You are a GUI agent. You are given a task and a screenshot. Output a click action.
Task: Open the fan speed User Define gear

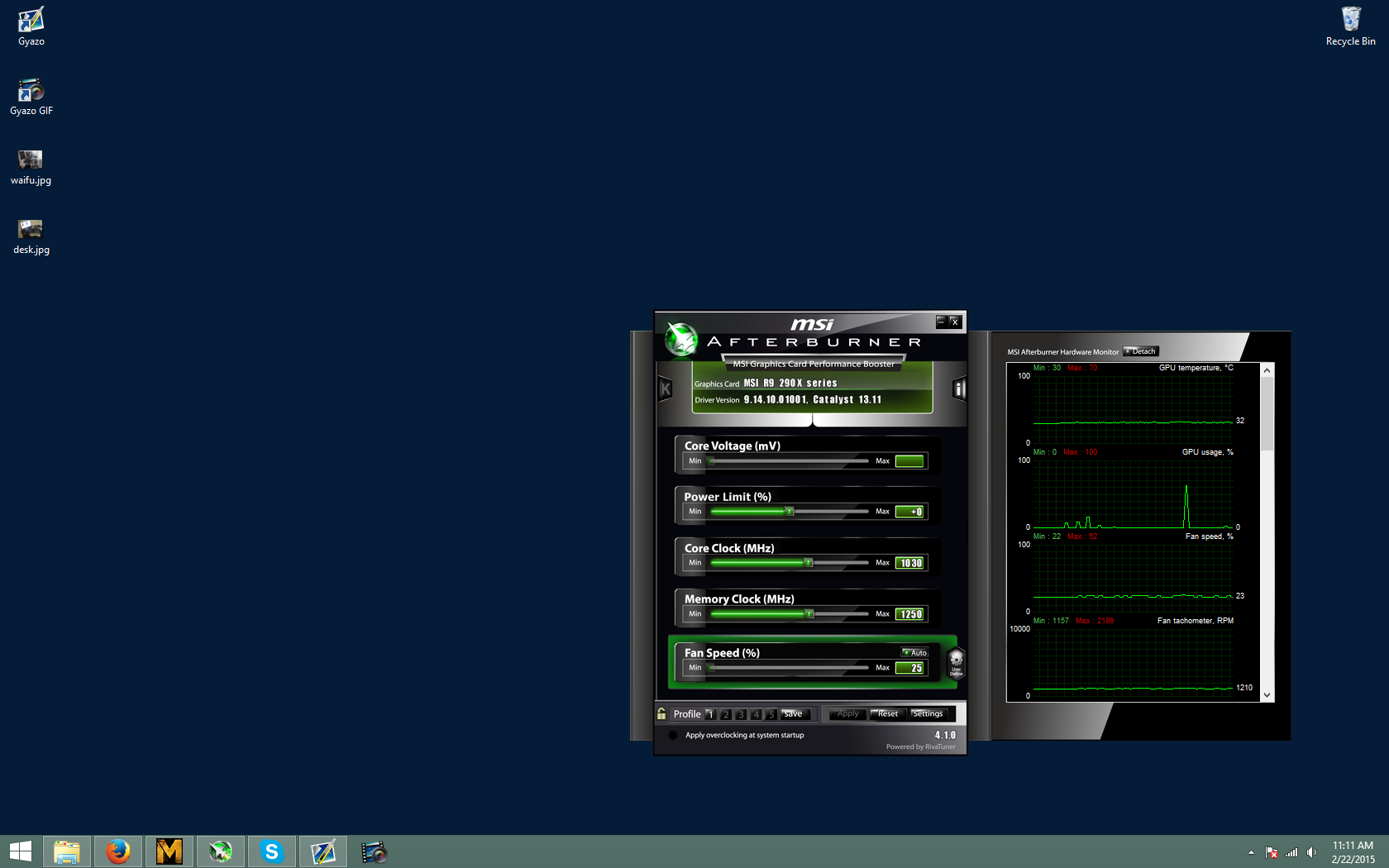(x=956, y=662)
